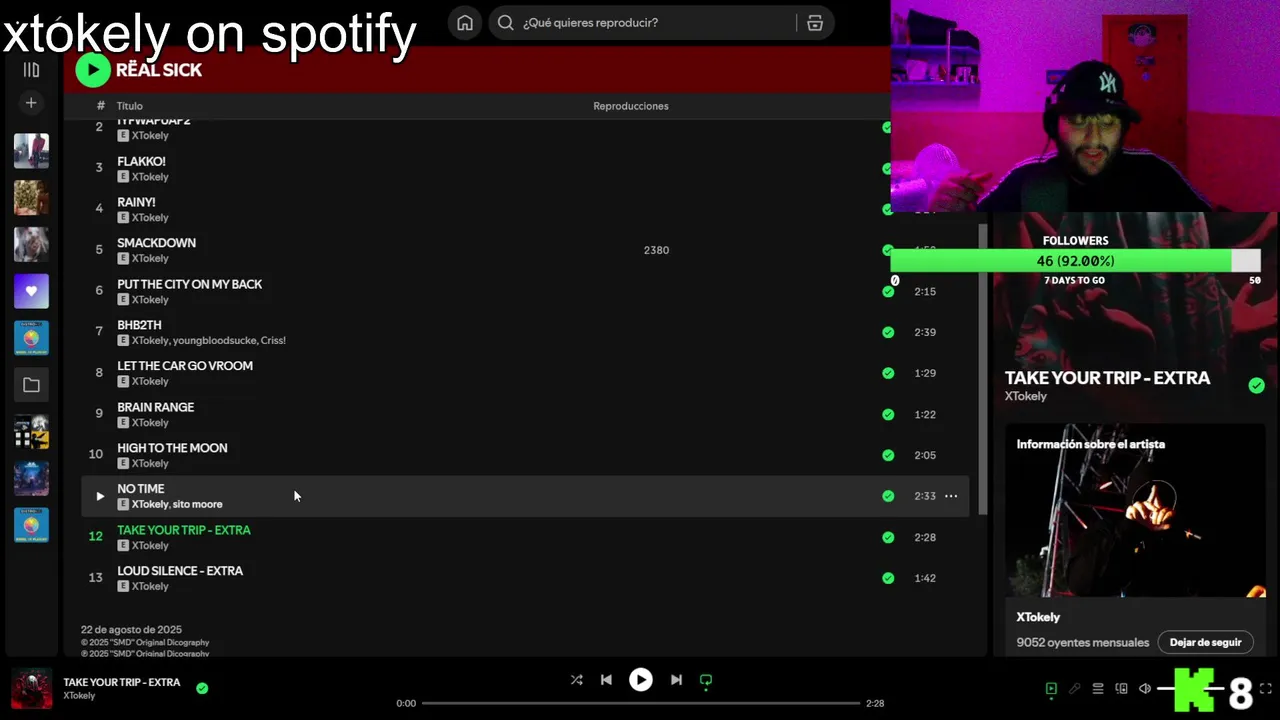
Task: Open the third playlist thumbnail in the sidebar
Action: coord(31,245)
